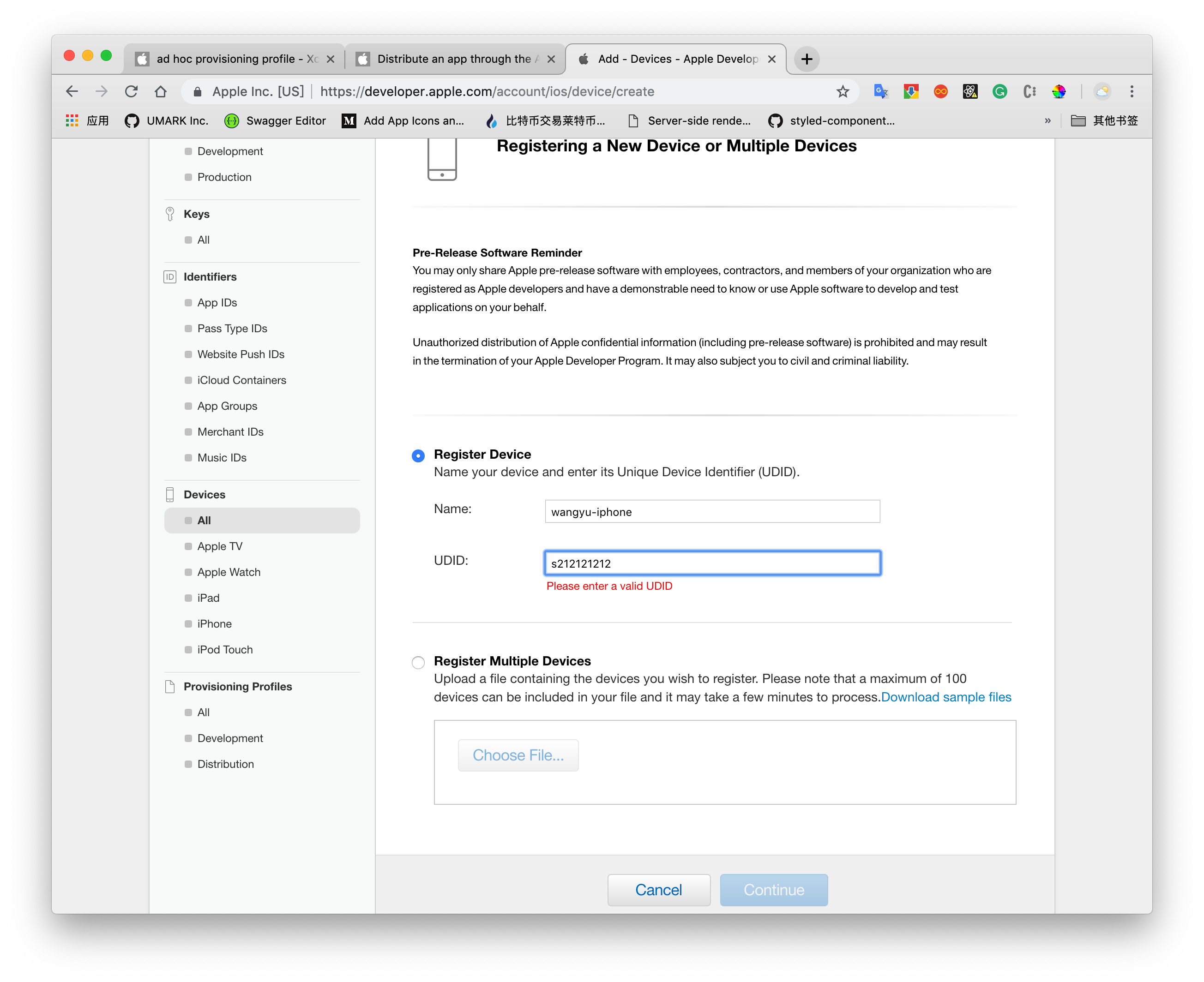Bookmark page with the star icon
This screenshot has width=1204, height=982.
[843, 91]
